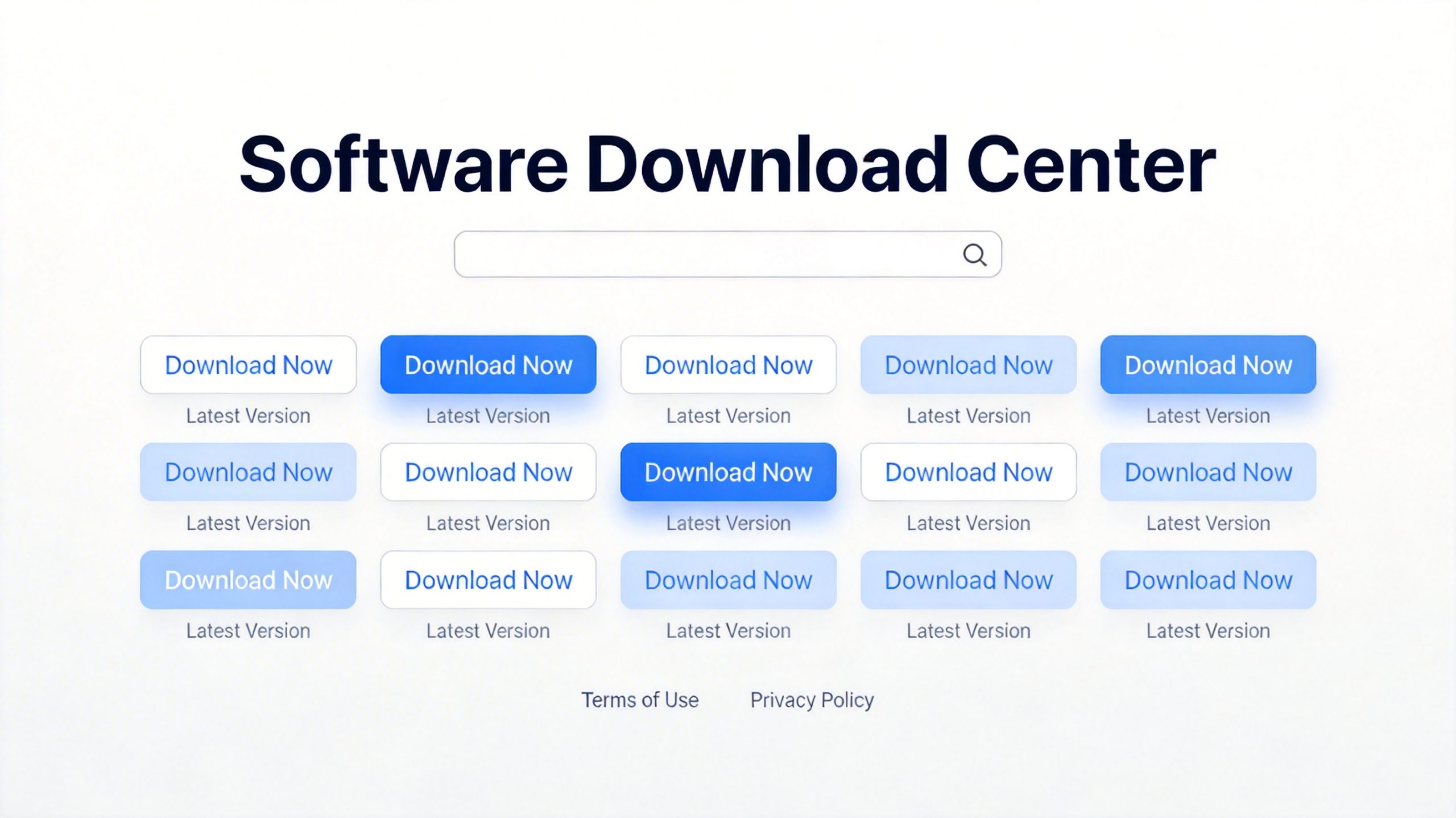The width and height of the screenshot is (1456, 818).
Task: Click light blue Download Now starting second row
Action: pyautogui.click(x=249, y=472)
